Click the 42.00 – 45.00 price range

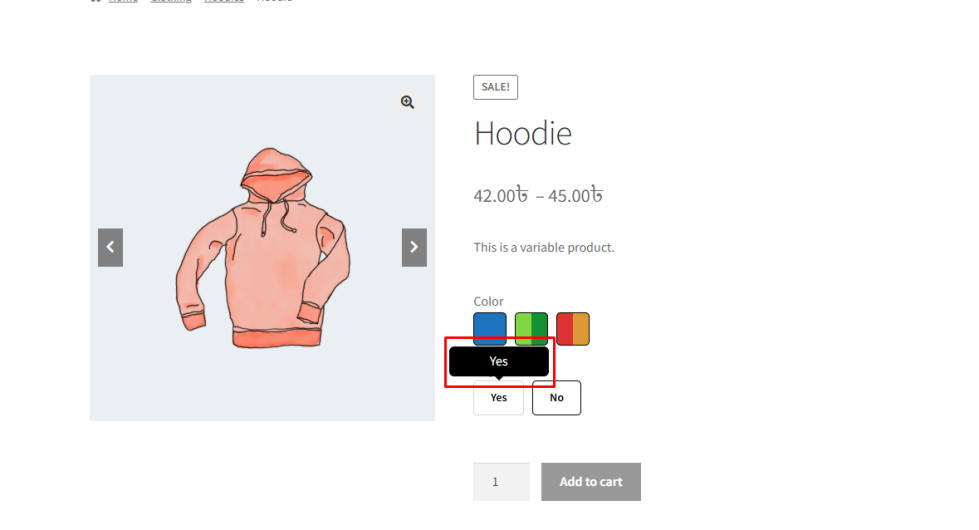click(538, 195)
